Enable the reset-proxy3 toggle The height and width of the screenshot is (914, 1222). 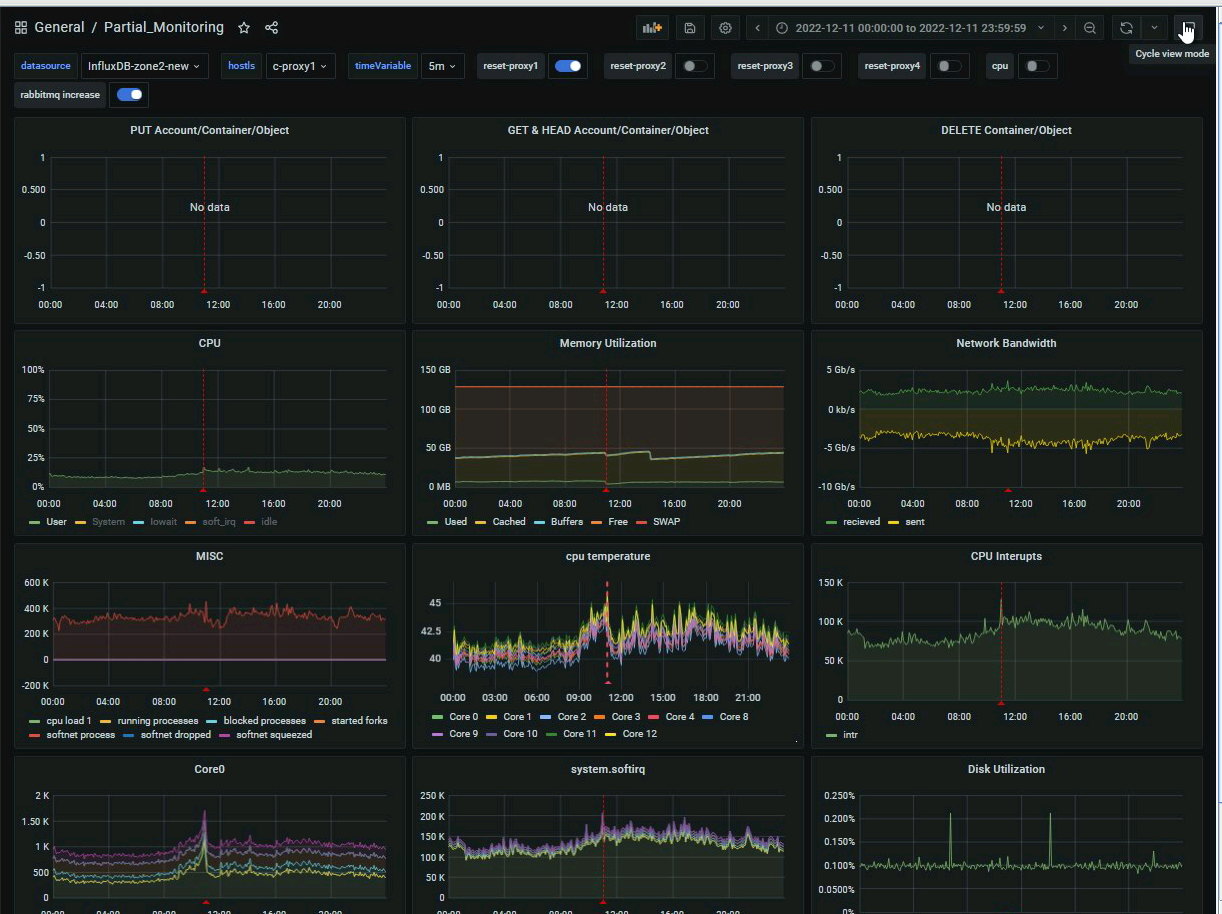(x=822, y=66)
